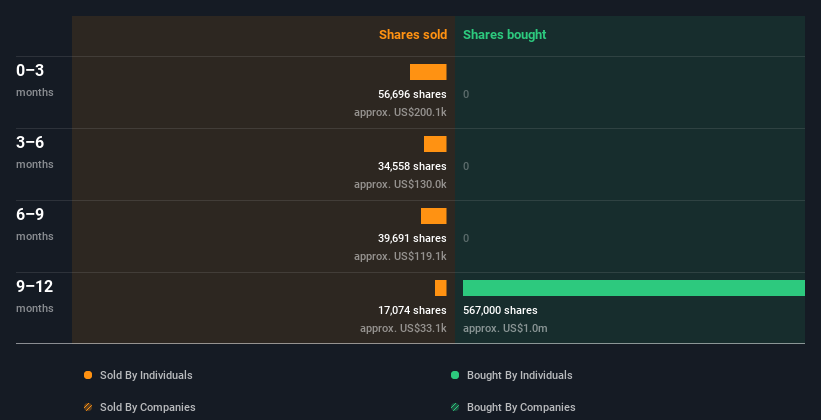Screen dimensions: 821x420
Task: Click the zero bought value in 3–6 months row
Action: tap(466, 166)
